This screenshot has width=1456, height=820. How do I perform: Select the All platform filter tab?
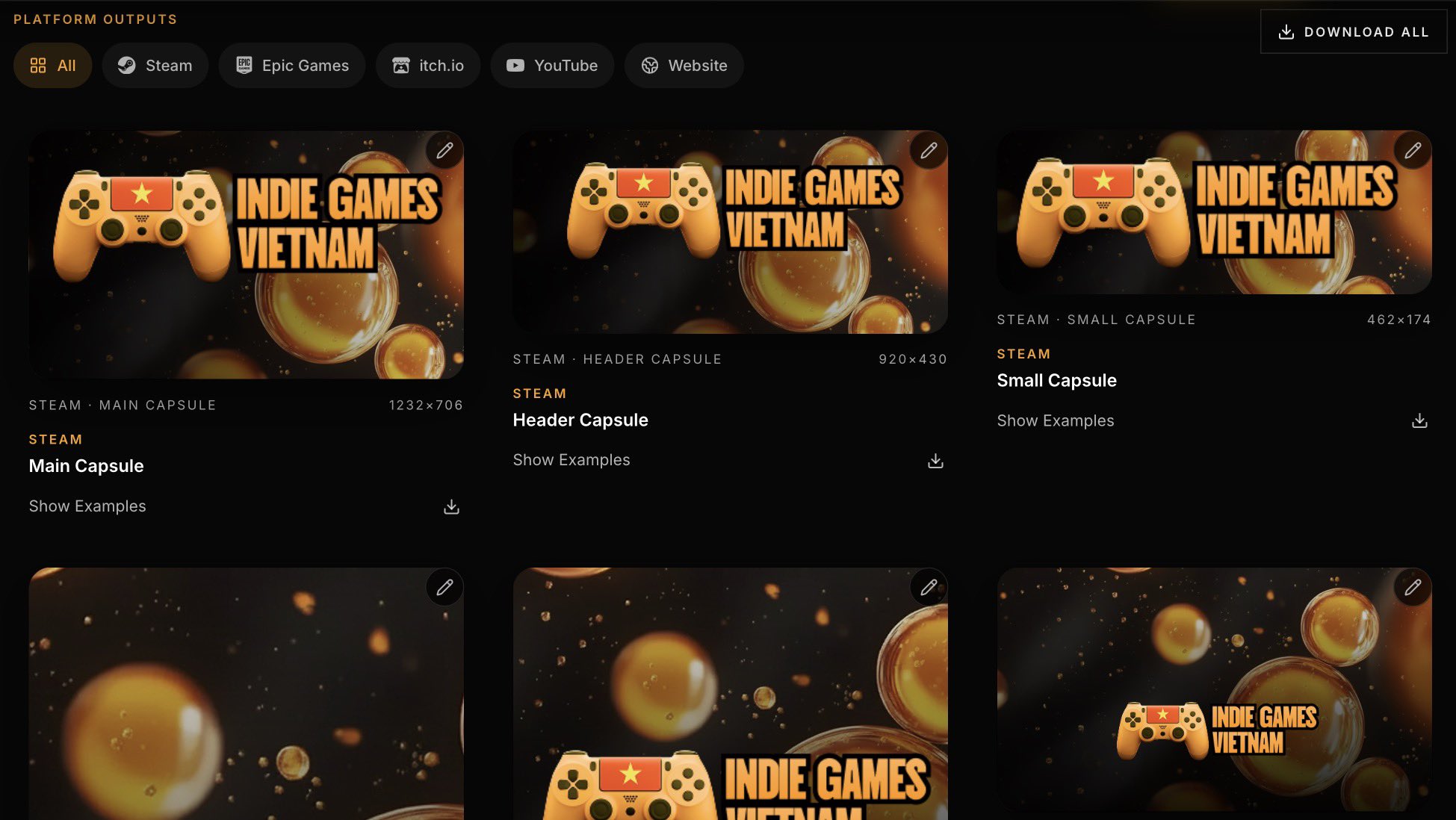tap(52, 66)
